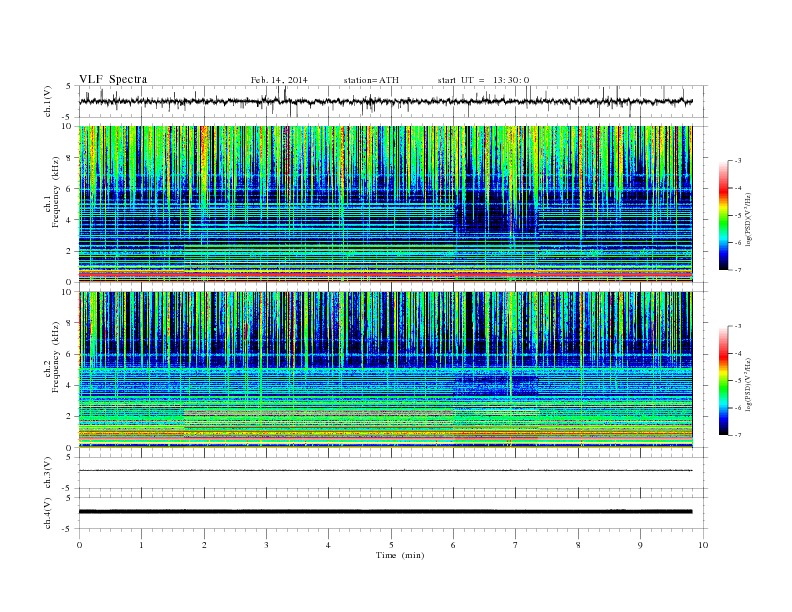Click the '-3' label on ch.1 colorbar
792x612 pixels.
[x=737, y=161]
